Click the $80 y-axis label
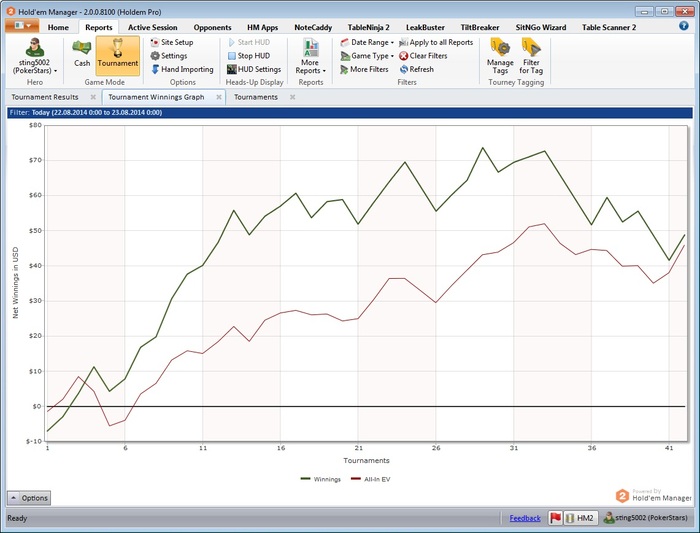The image size is (700, 533). (x=35, y=125)
